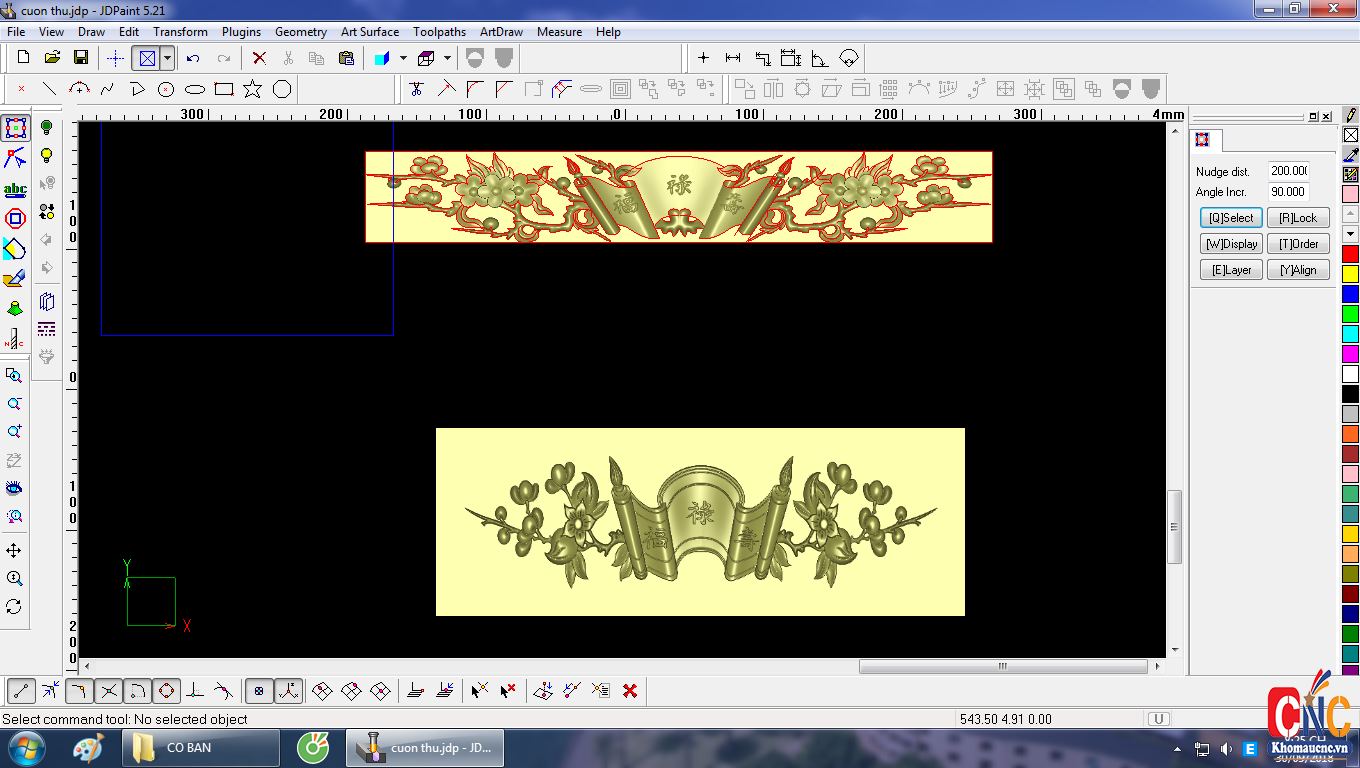Select the Rectangle drawing tool

224,89
